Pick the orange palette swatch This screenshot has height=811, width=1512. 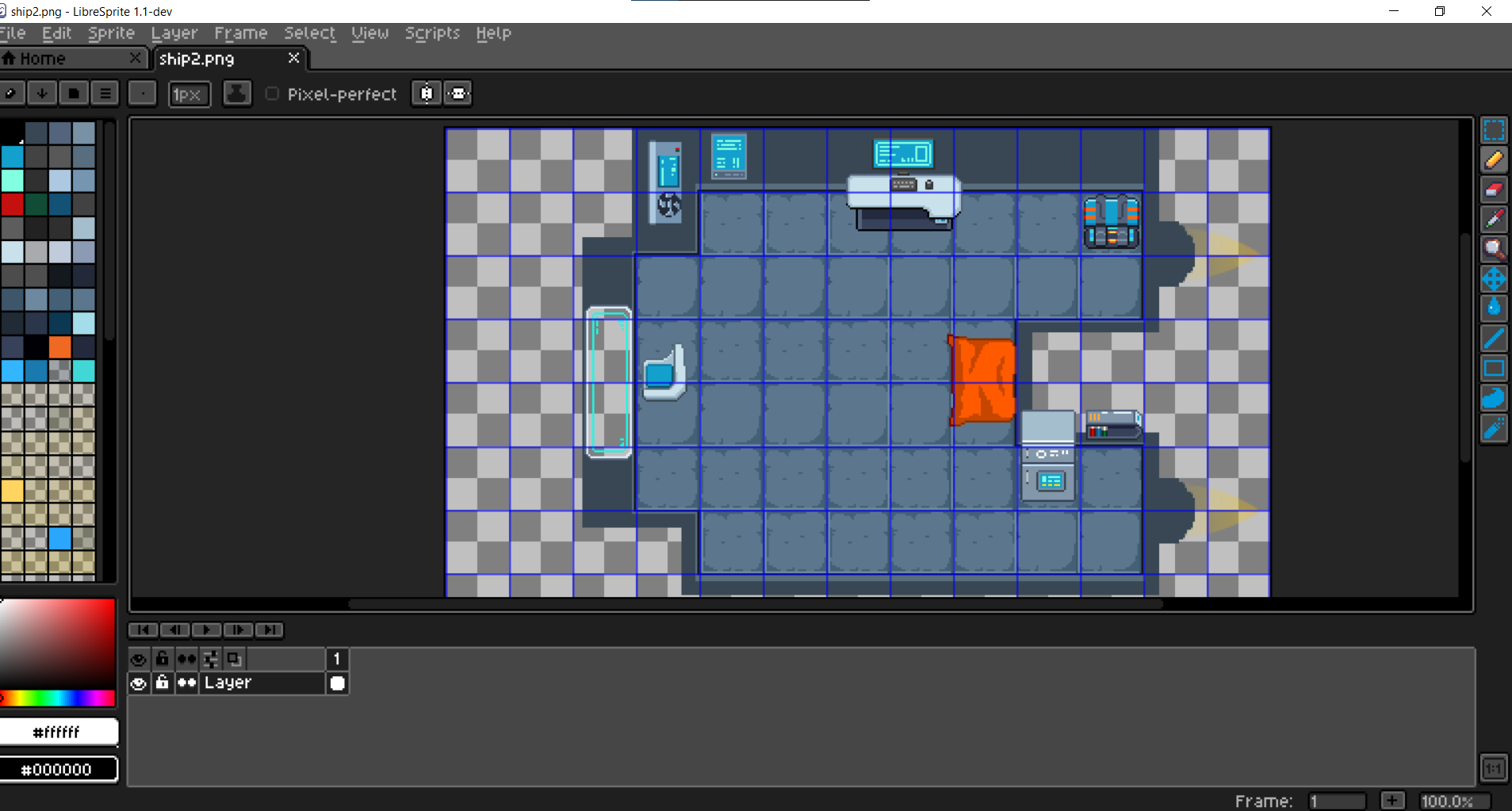(x=59, y=347)
